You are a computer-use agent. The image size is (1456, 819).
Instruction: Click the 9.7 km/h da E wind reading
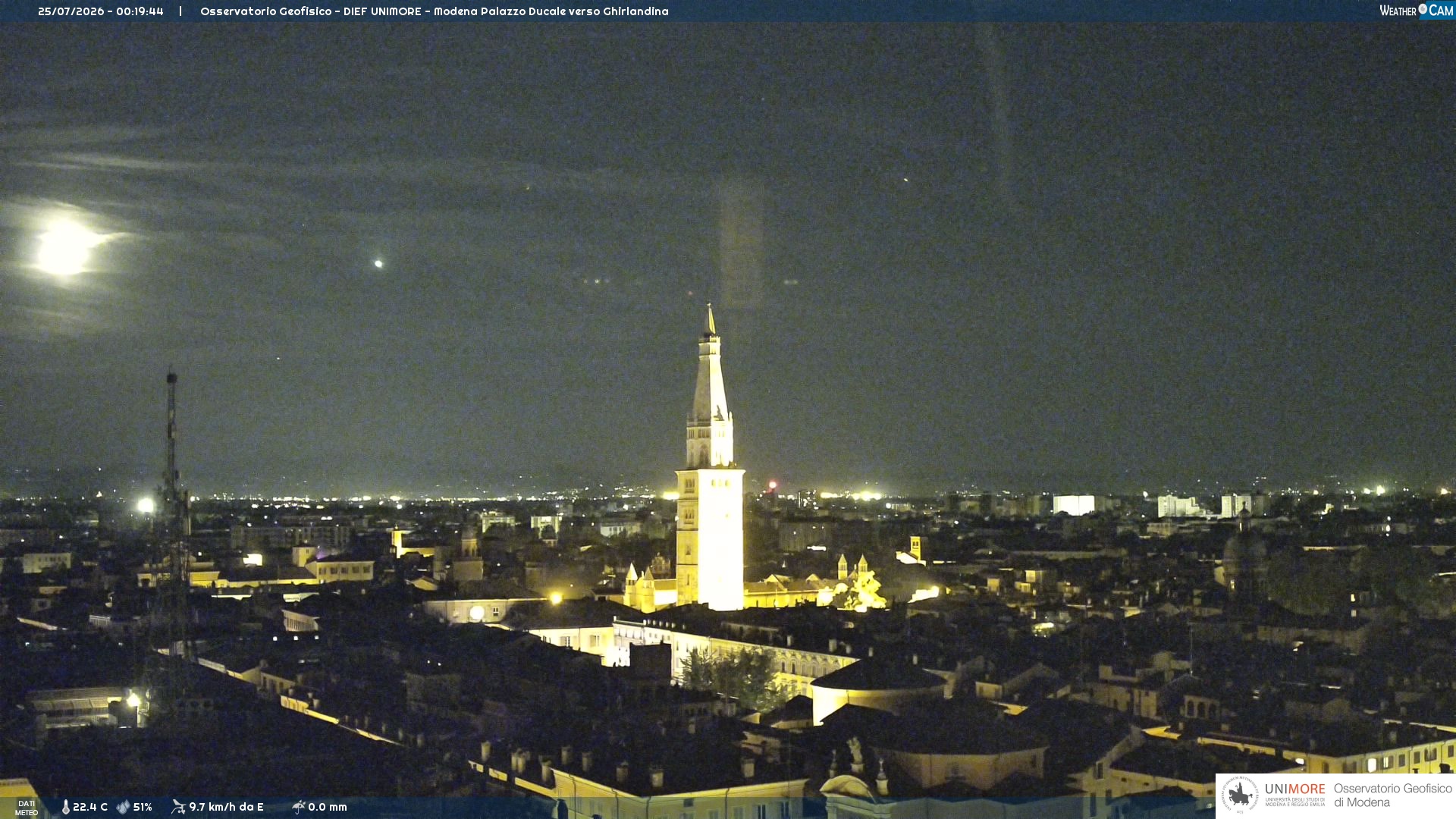click(226, 807)
